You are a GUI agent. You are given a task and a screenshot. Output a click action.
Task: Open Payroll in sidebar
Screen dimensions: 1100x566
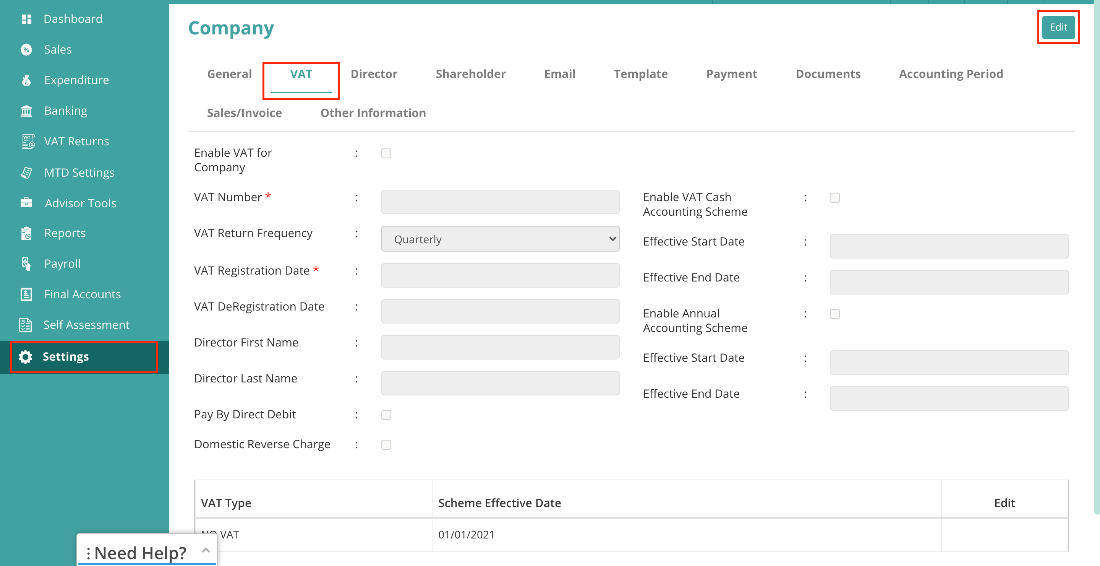pyautogui.click(x=62, y=264)
